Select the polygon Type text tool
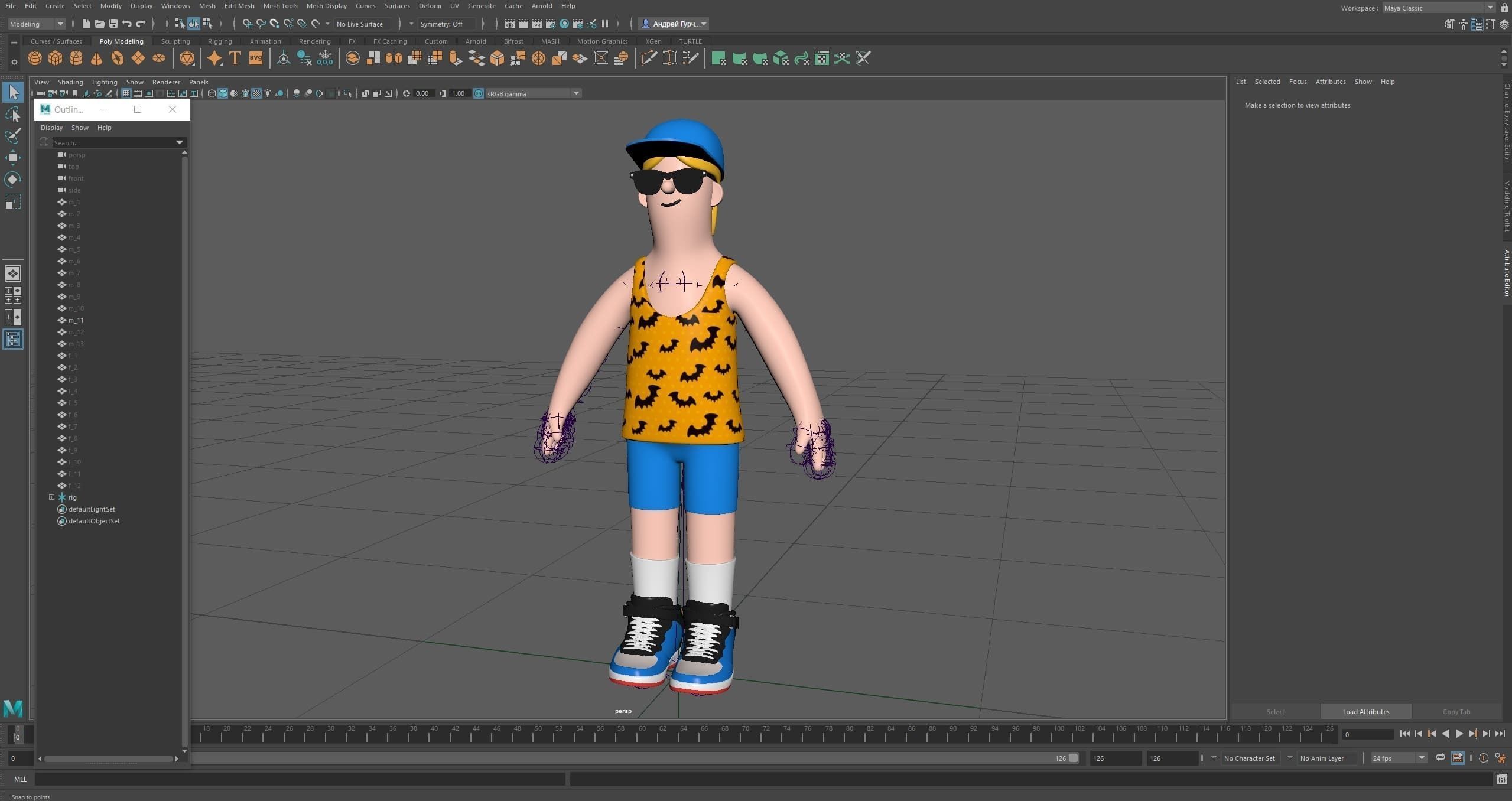Viewport: 1512px width, 801px height. pyautogui.click(x=235, y=58)
